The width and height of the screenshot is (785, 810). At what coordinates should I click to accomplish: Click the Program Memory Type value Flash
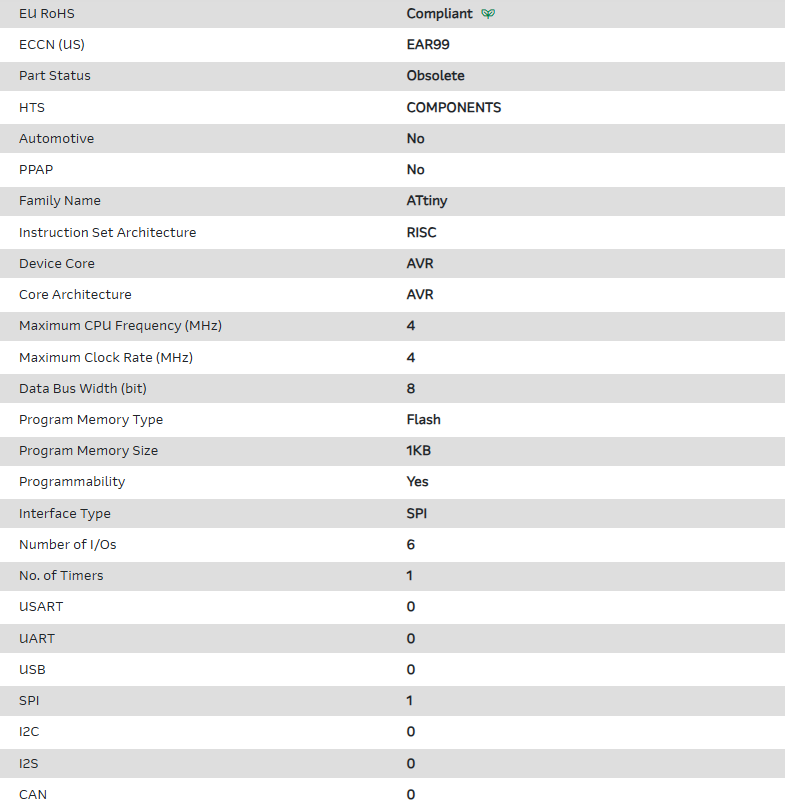coord(423,420)
